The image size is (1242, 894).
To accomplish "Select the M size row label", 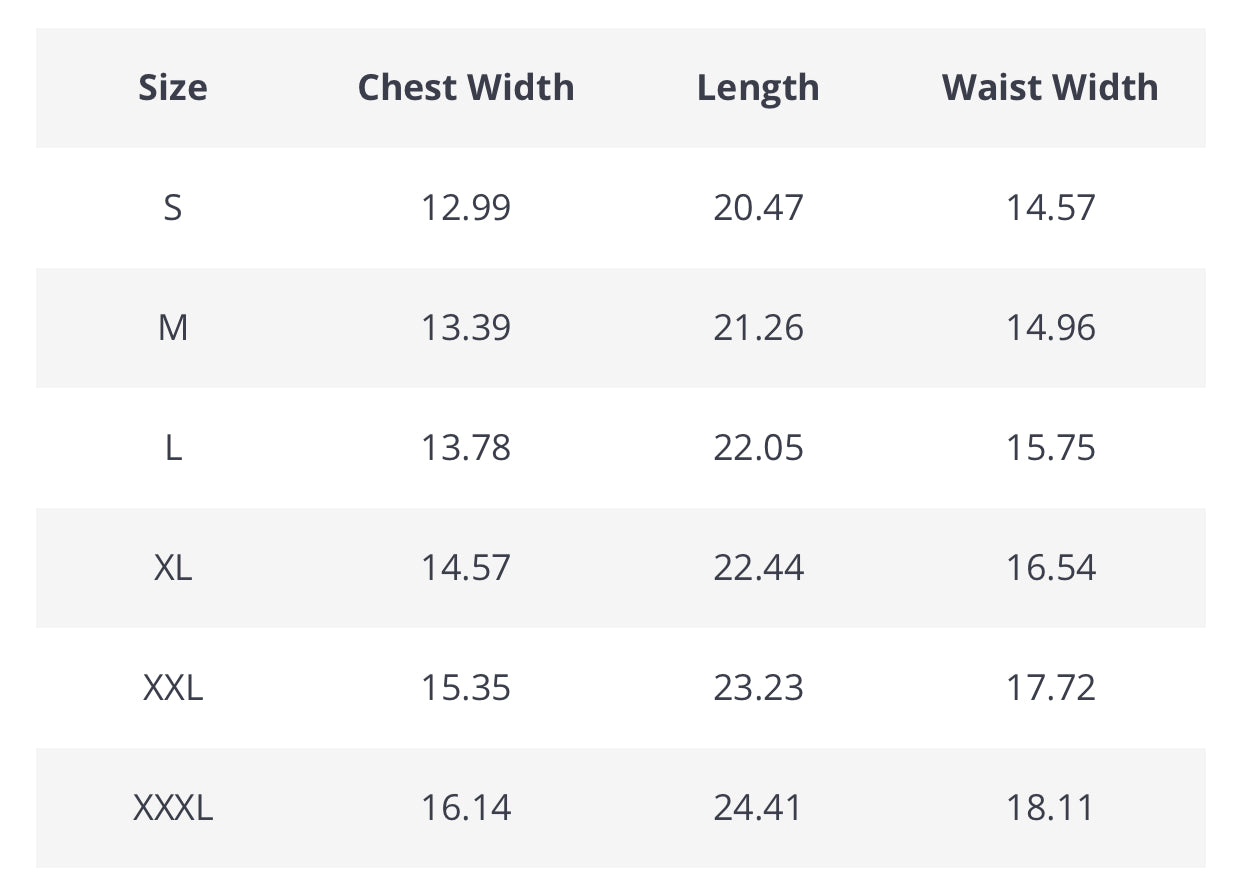I will click(x=173, y=328).
